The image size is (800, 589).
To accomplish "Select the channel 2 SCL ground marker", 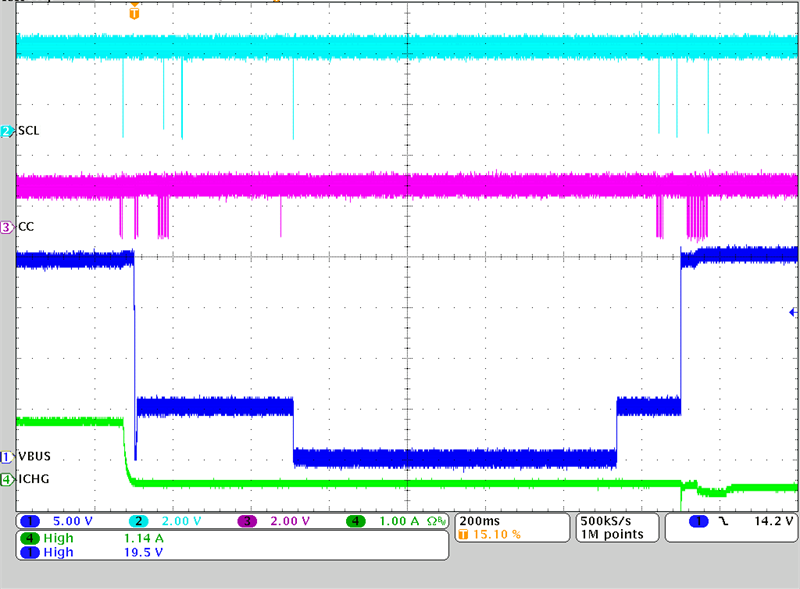I will [8, 131].
